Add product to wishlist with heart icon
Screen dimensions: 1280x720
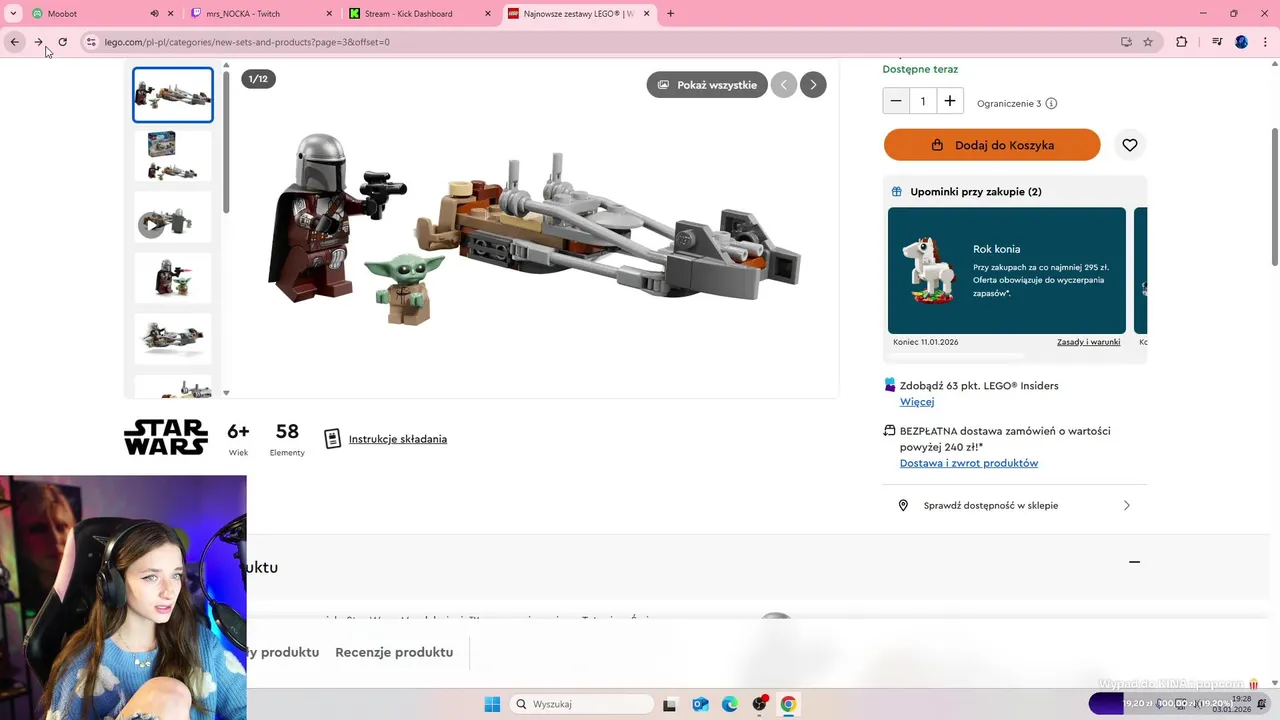tap(1130, 145)
